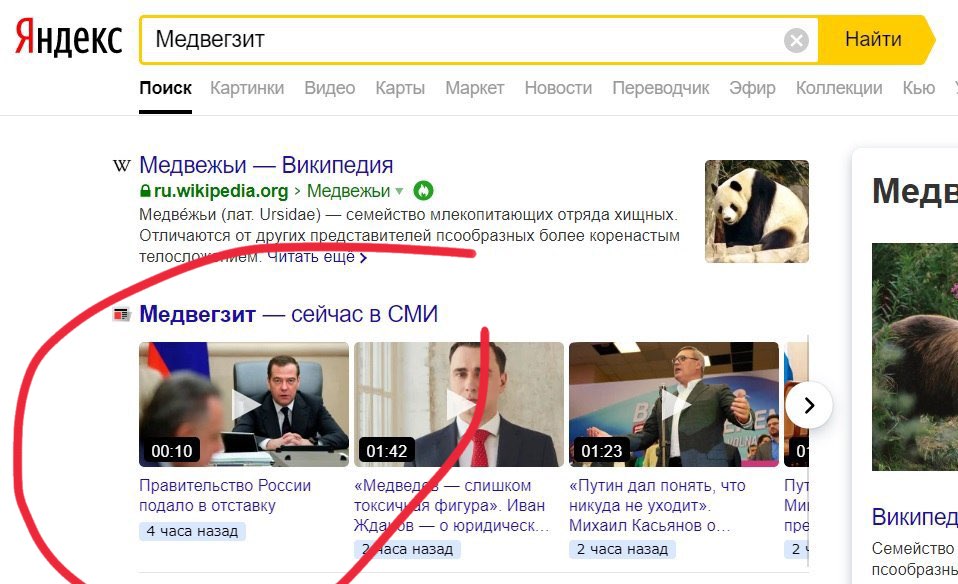This screenshot has width=958, height=584.
Task: Click the green turbo icon next to Медвежьи
Action: click(x=423, y=191)
